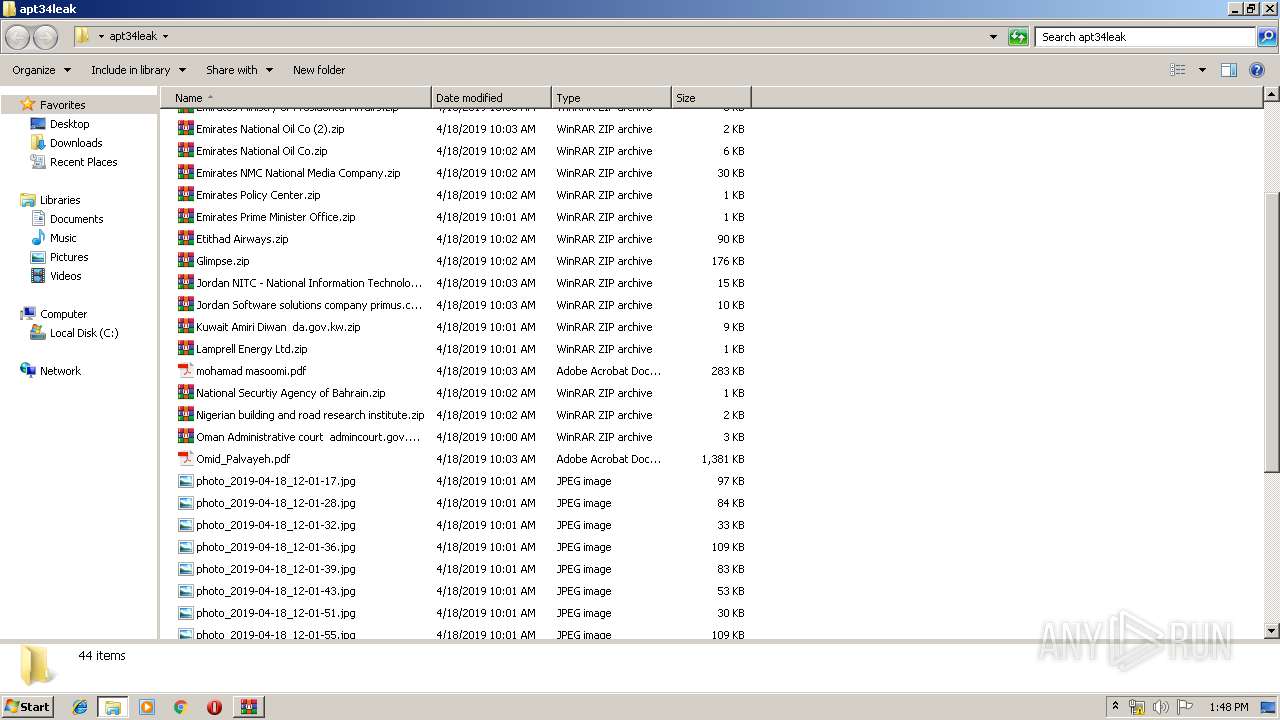1280x720 pixels.
Task: Sort by the Date modified column
Action: (491, 98)
